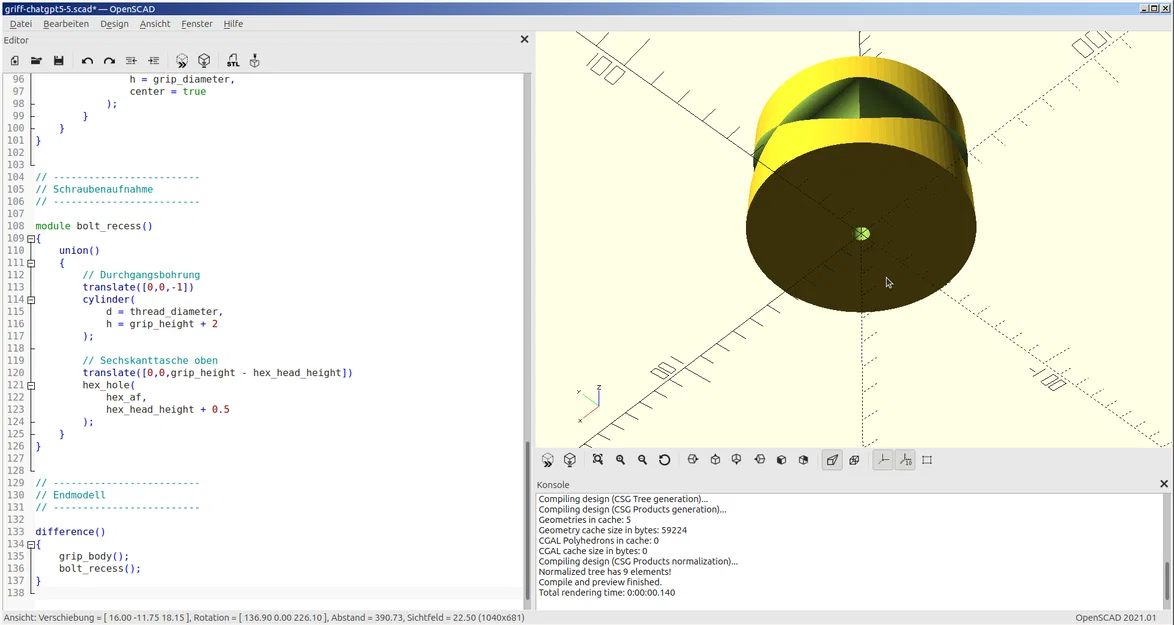Image resolution: width=1174 pixels, height=625 pixels.
Task: Open the Datei menu
Action: pos(20,24)
